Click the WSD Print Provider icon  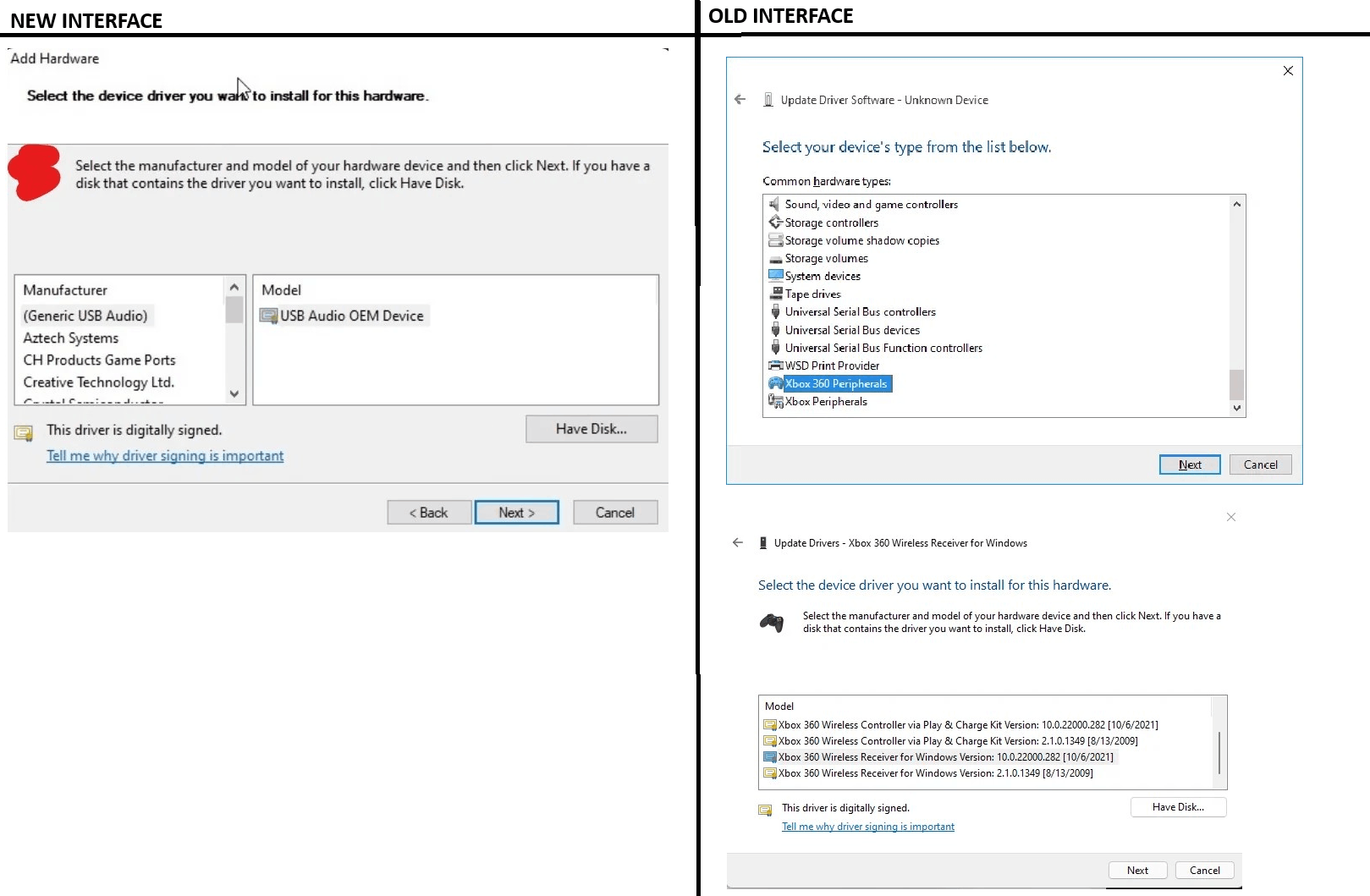click(x=775, y=366)
